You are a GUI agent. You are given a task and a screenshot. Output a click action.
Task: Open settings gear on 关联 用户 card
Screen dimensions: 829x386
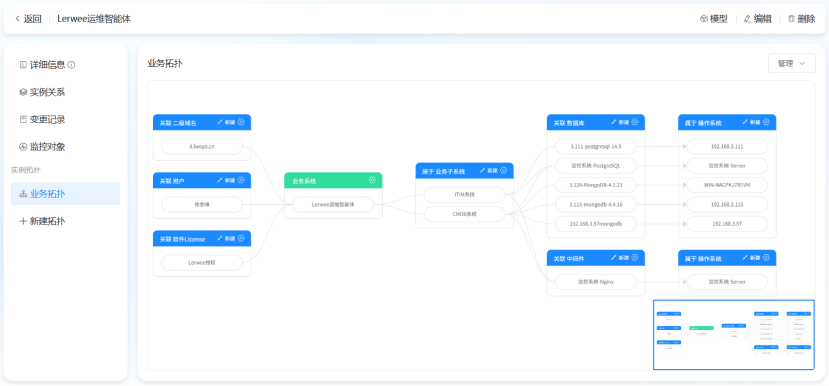[241, 180]
